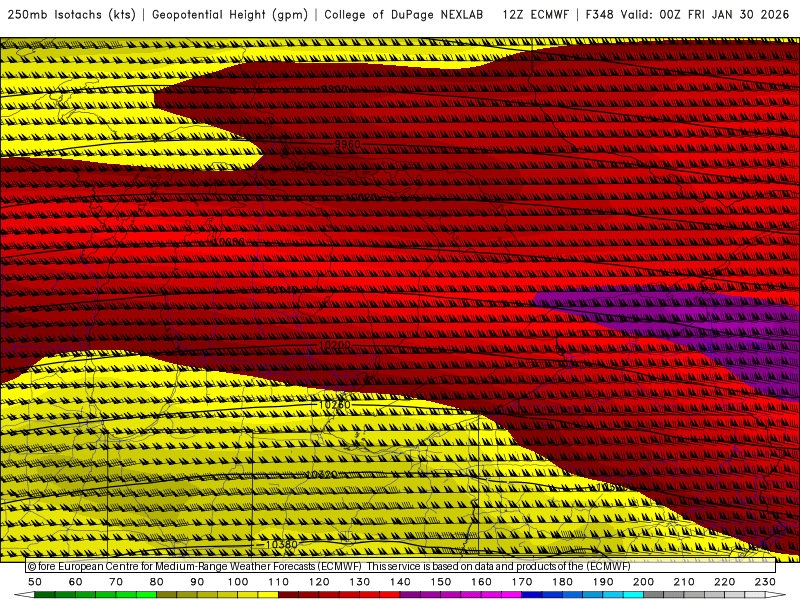Click the bright yellow legend swatch below 110
Image resolution: width=800 pixels, height=600 pixels.
pyautogui.click(x=268, y=595)
